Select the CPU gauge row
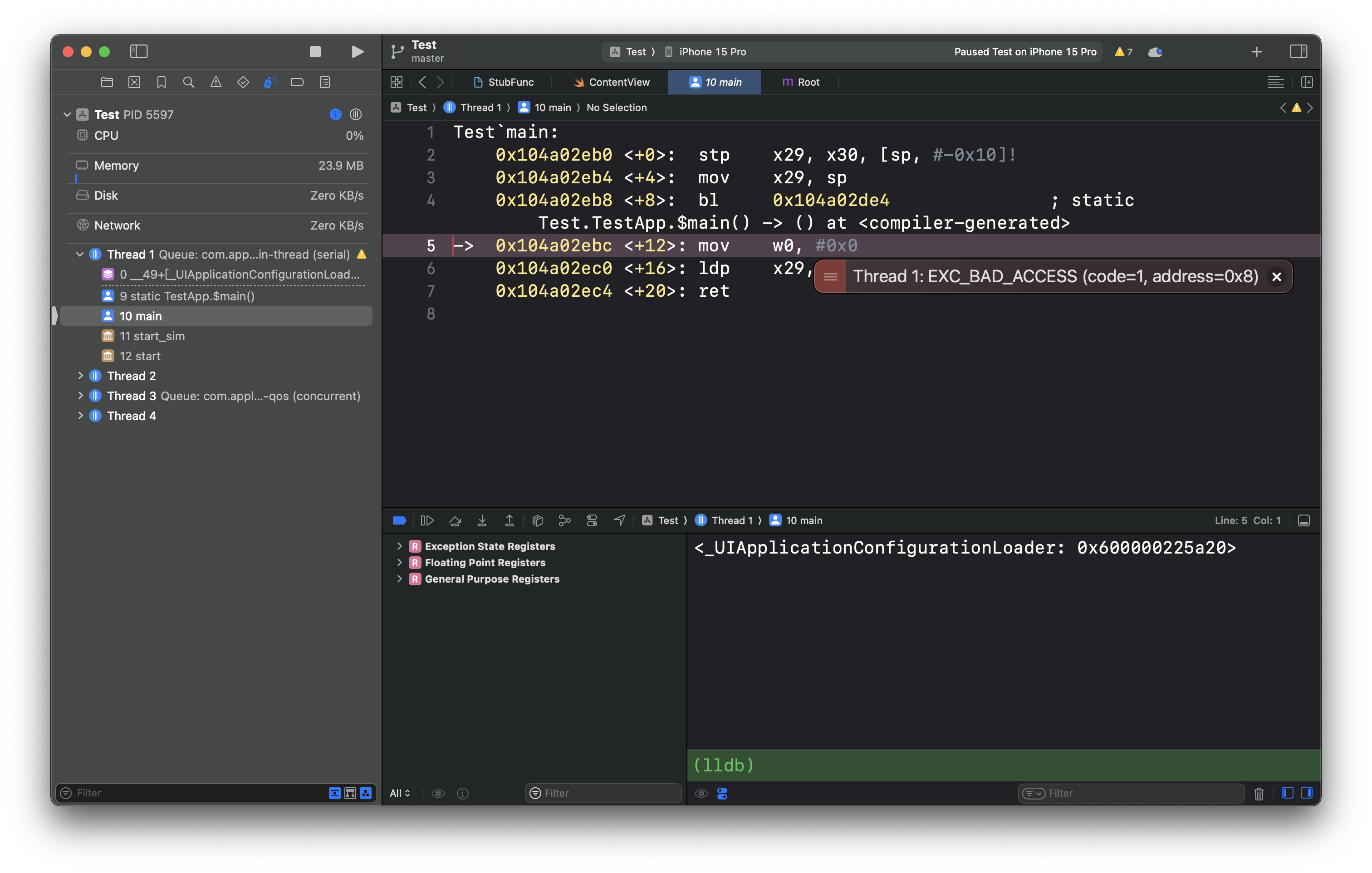The height and width of the screenshot is (873, 1372). [219, 136]
